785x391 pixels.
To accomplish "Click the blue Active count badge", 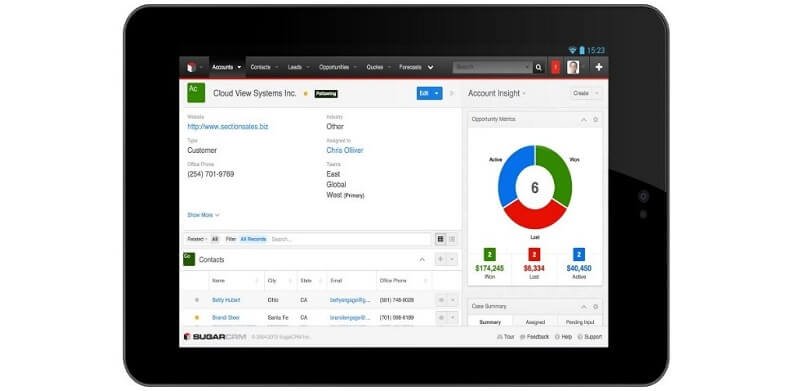I will coord(579,254).
